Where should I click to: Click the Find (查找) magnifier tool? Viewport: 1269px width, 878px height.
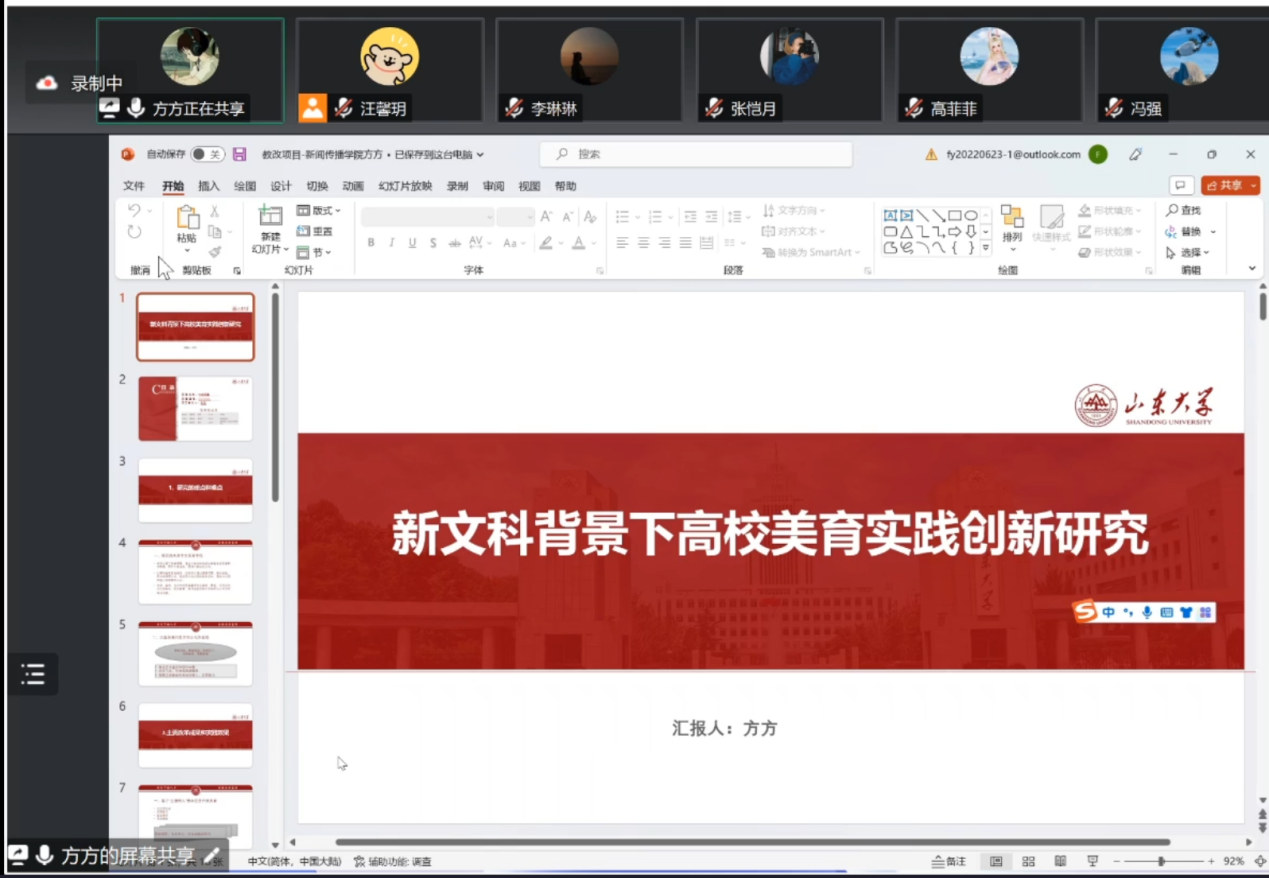coord(1183,210)
